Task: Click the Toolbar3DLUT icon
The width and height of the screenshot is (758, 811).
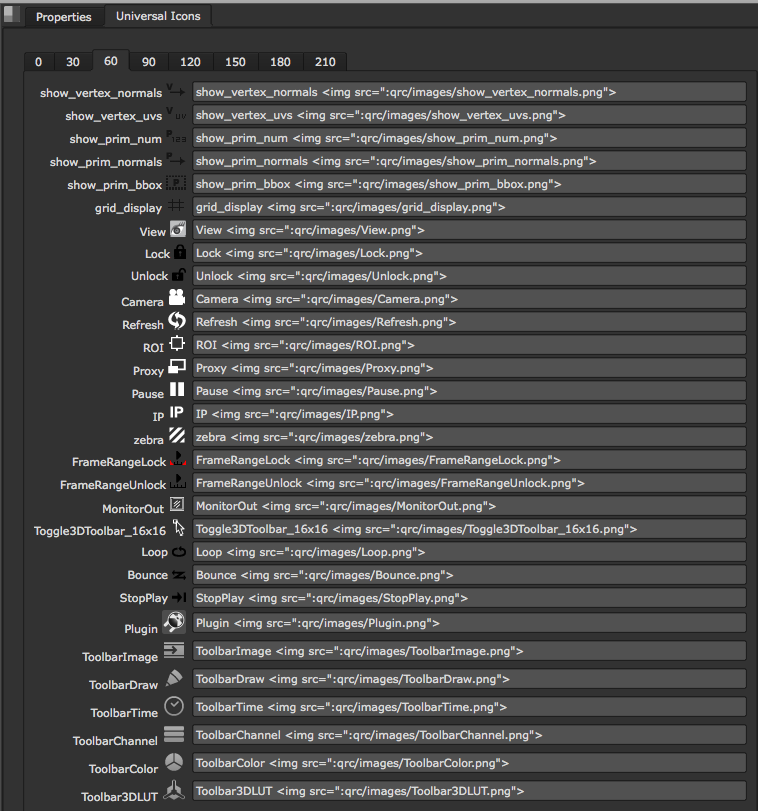Action: click(x=174, y=790)
